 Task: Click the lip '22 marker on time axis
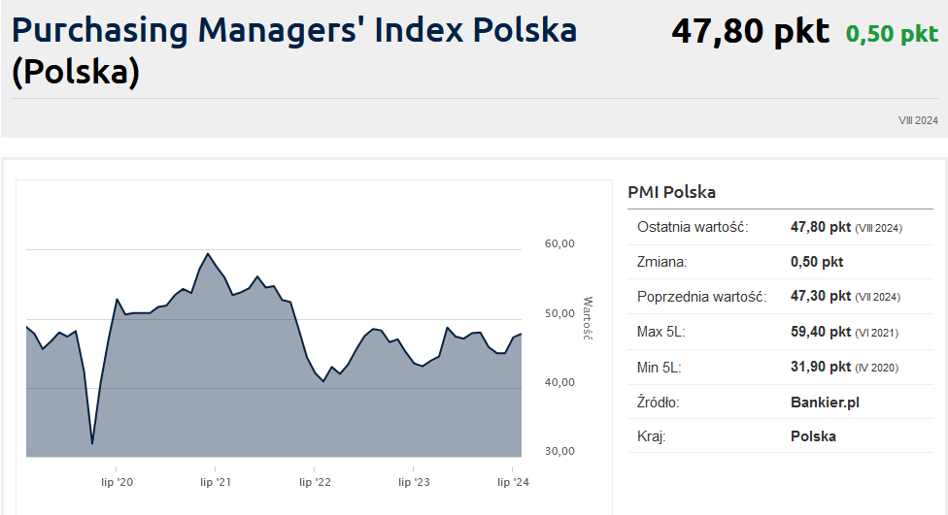tap(315, 483)
